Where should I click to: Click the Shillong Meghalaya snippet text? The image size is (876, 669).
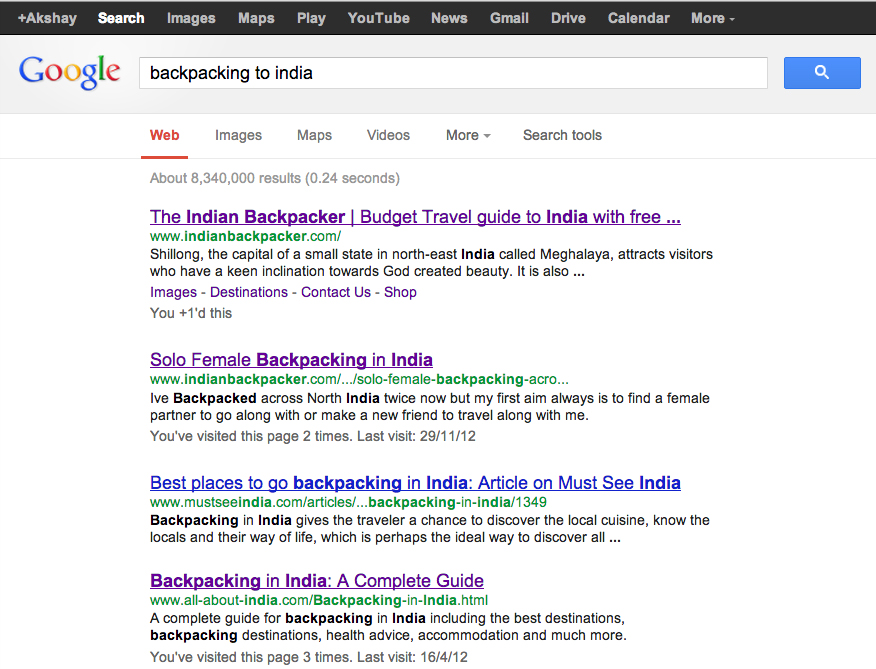coord(431,263)
